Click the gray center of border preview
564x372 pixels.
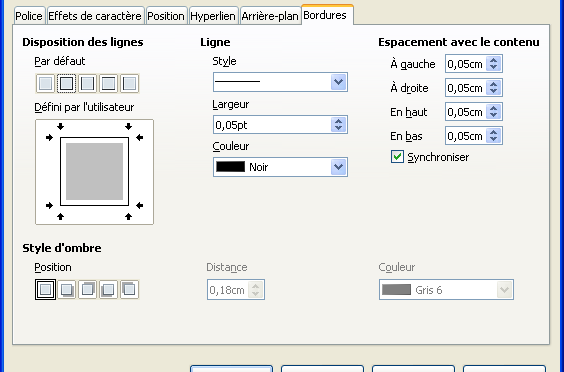(x=95, y=172)
